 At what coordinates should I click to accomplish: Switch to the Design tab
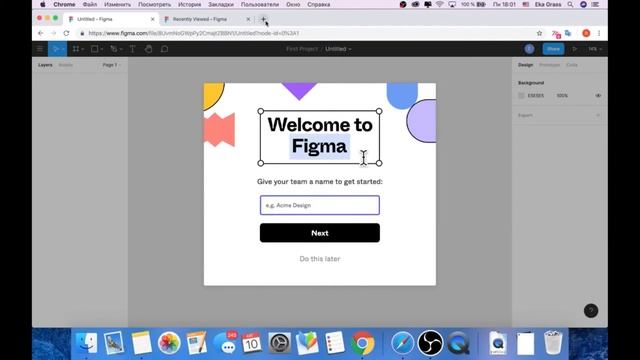pos(525,65)
